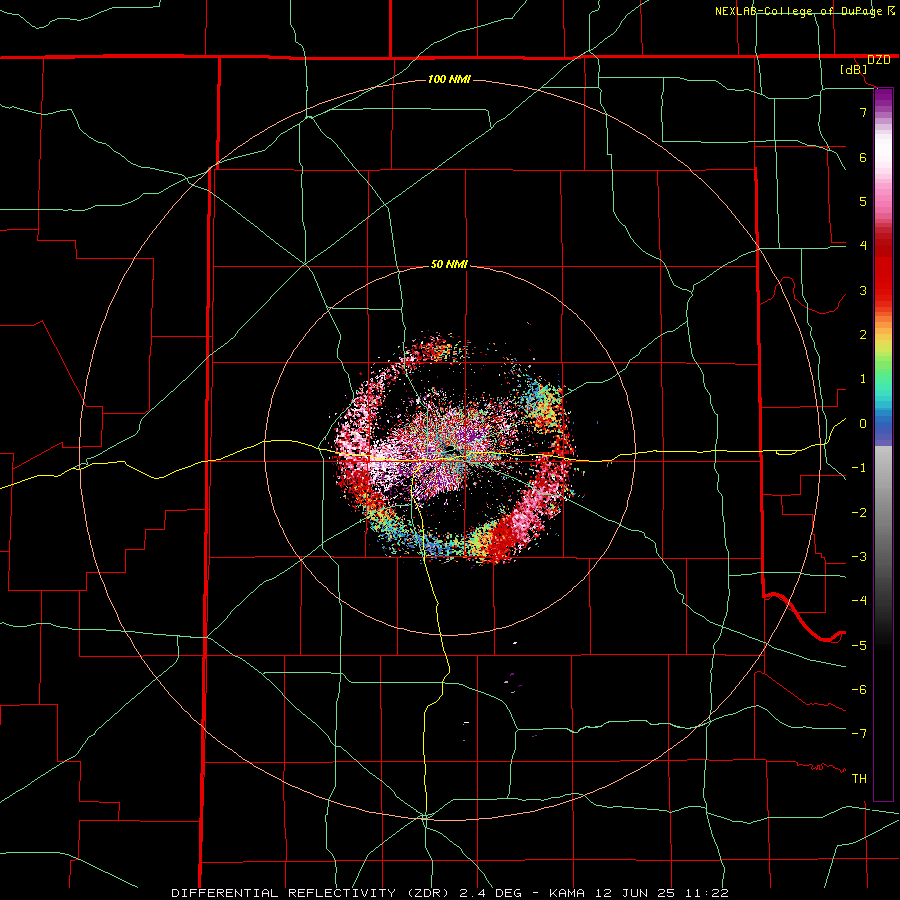Click the DZD dB color scale title

(x=864, y=64)
